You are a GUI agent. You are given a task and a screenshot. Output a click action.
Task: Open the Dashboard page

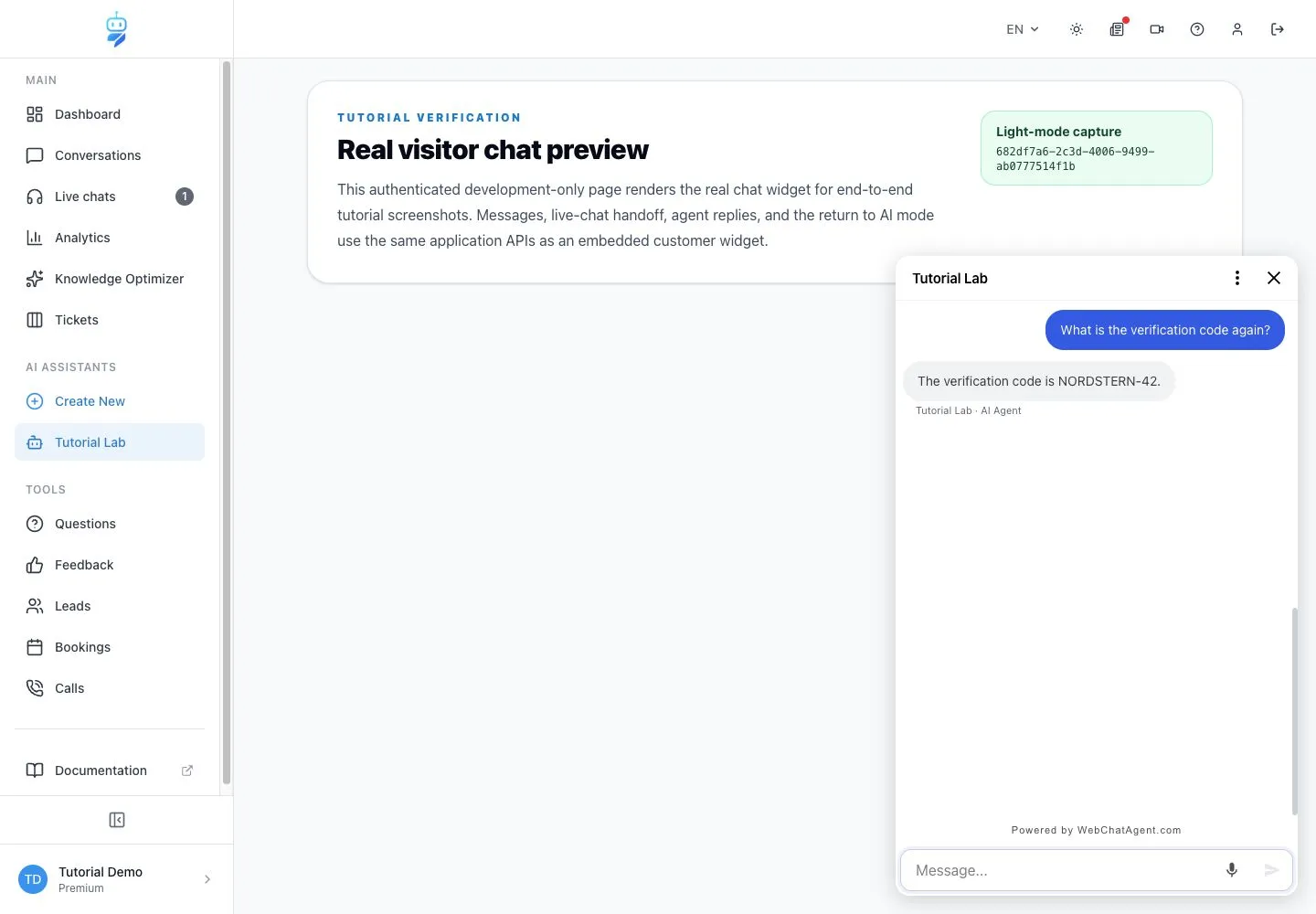click(110, 114)
